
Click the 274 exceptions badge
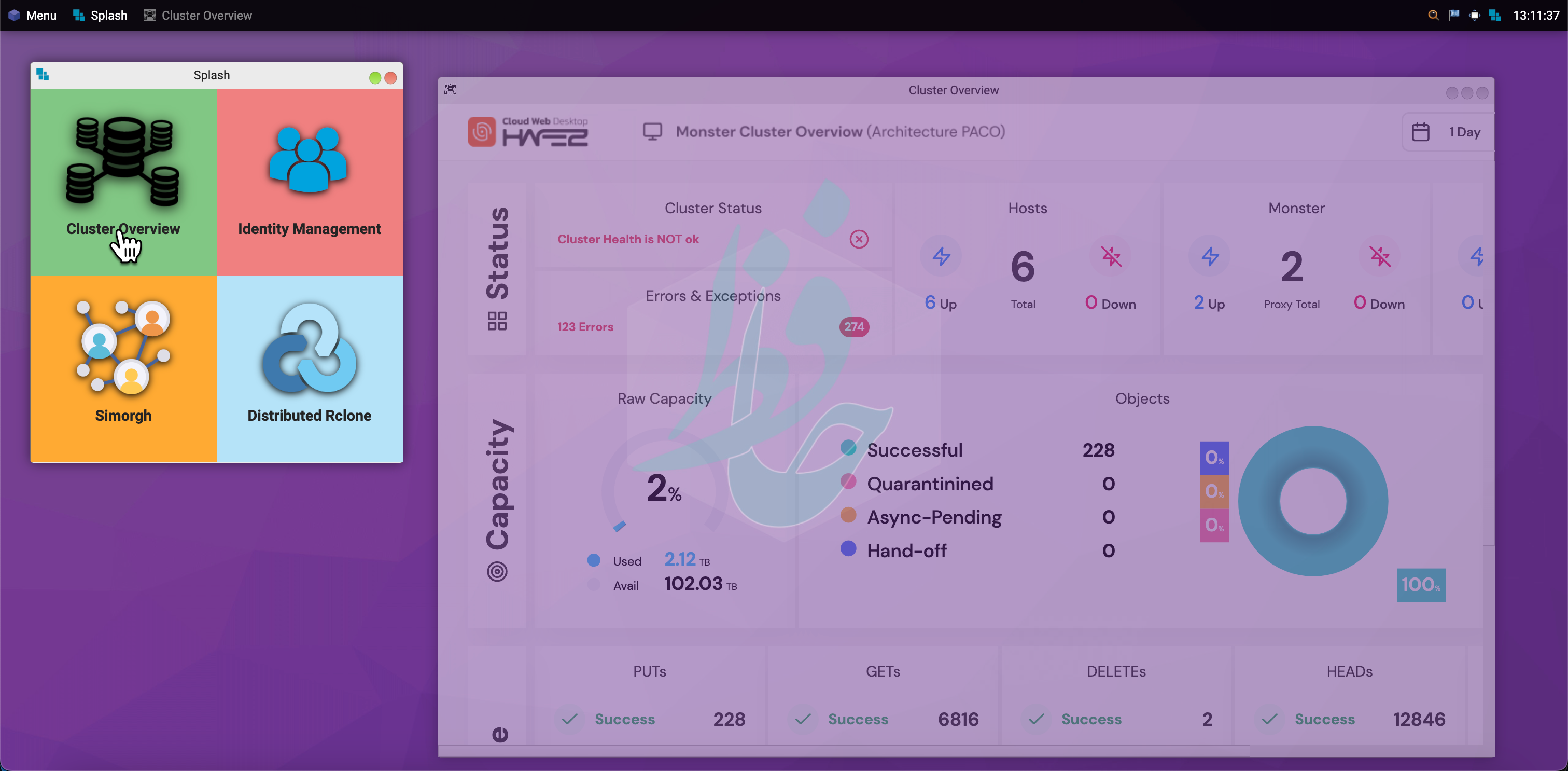(x=854, y=327)
